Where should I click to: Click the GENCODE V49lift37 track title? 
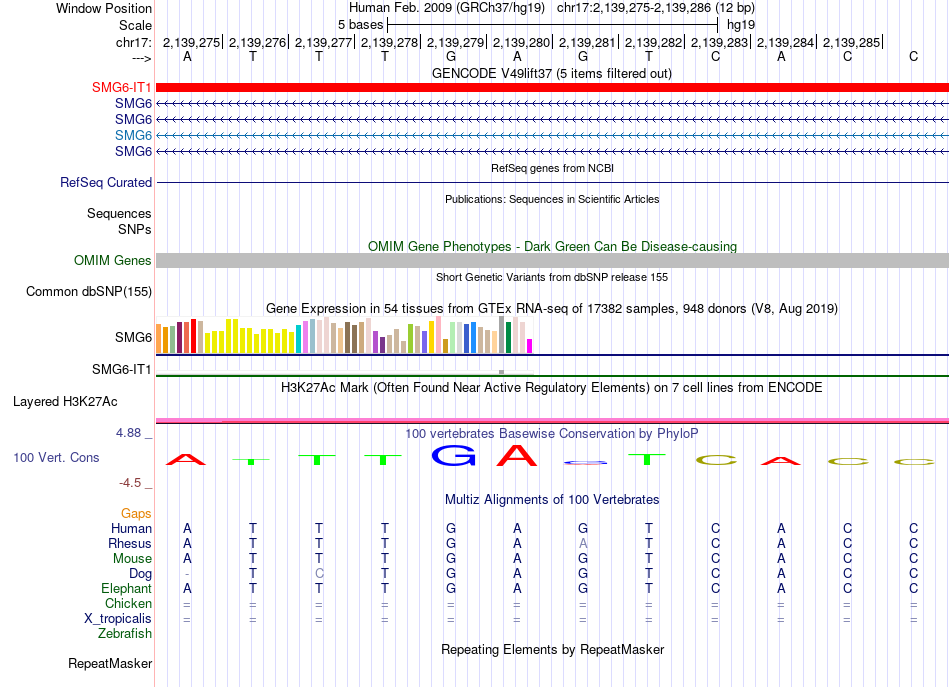(x=552, y=73)
